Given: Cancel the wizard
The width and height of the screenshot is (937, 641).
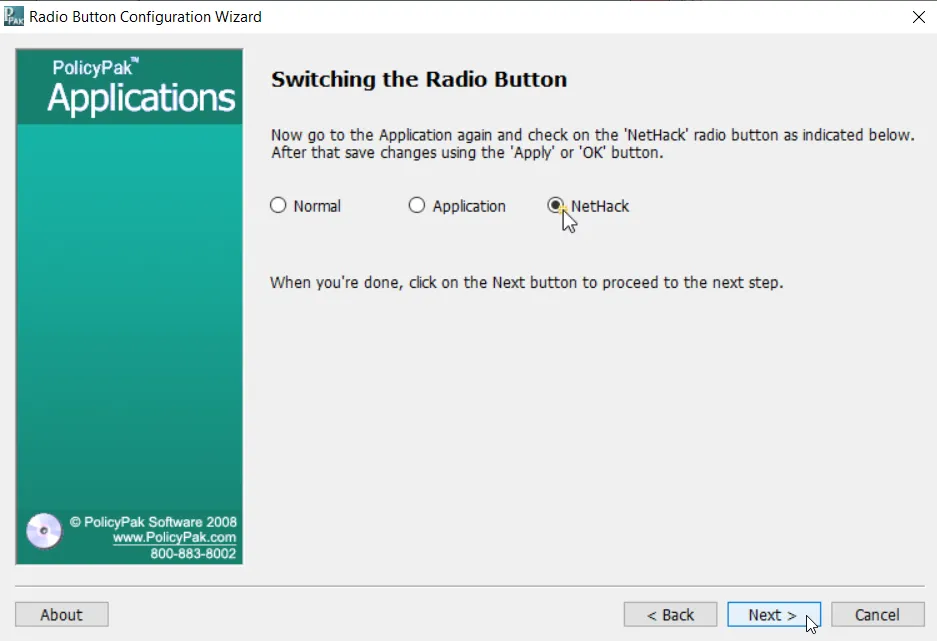Looking at the screenshot, I should tap(877, 614).
